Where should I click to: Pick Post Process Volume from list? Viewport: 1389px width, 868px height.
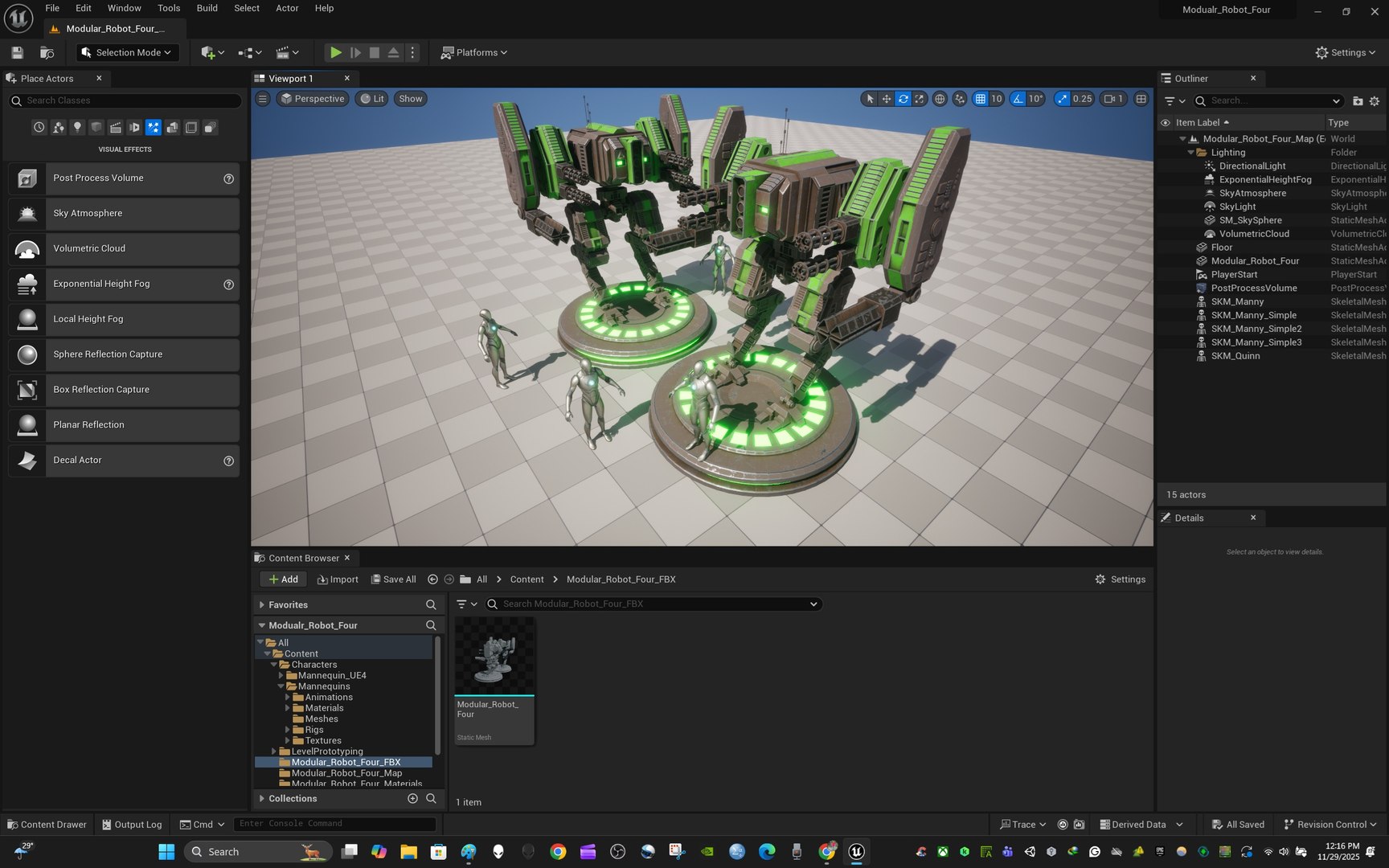[125, 178]
